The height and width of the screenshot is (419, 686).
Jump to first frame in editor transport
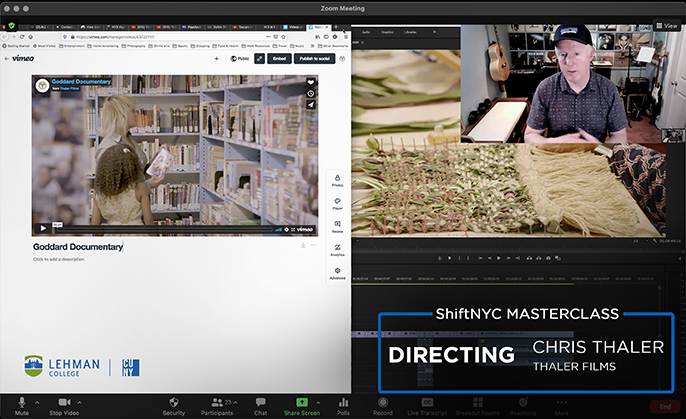click(480, 258)
